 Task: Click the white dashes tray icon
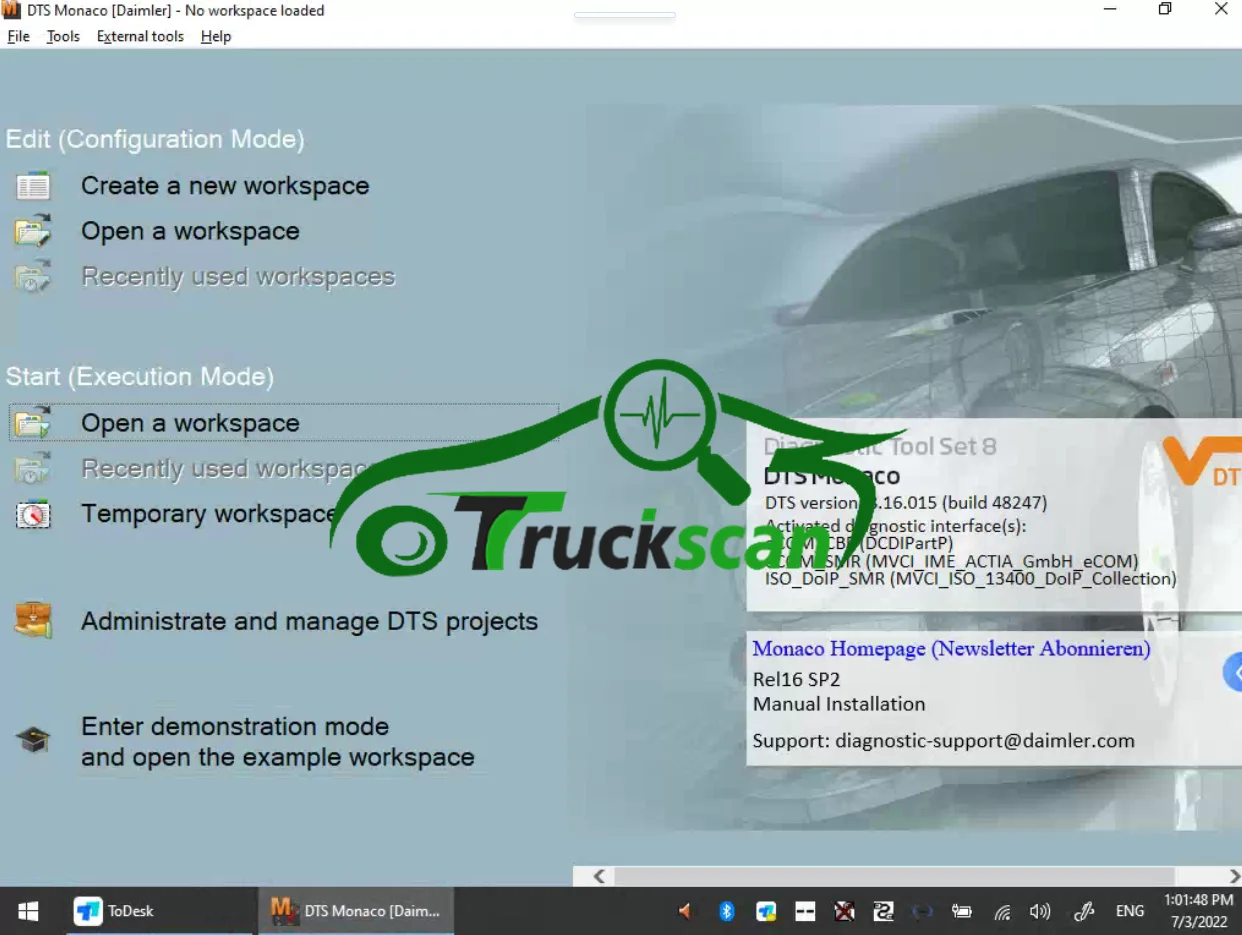(805, 911)
